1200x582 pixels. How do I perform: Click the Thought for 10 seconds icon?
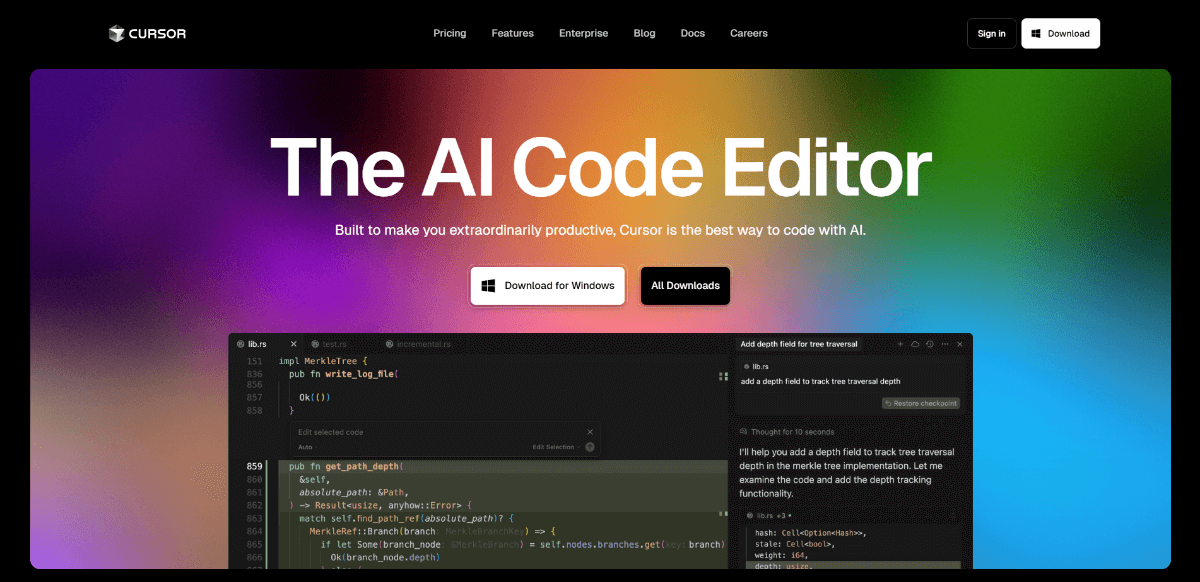744,432
